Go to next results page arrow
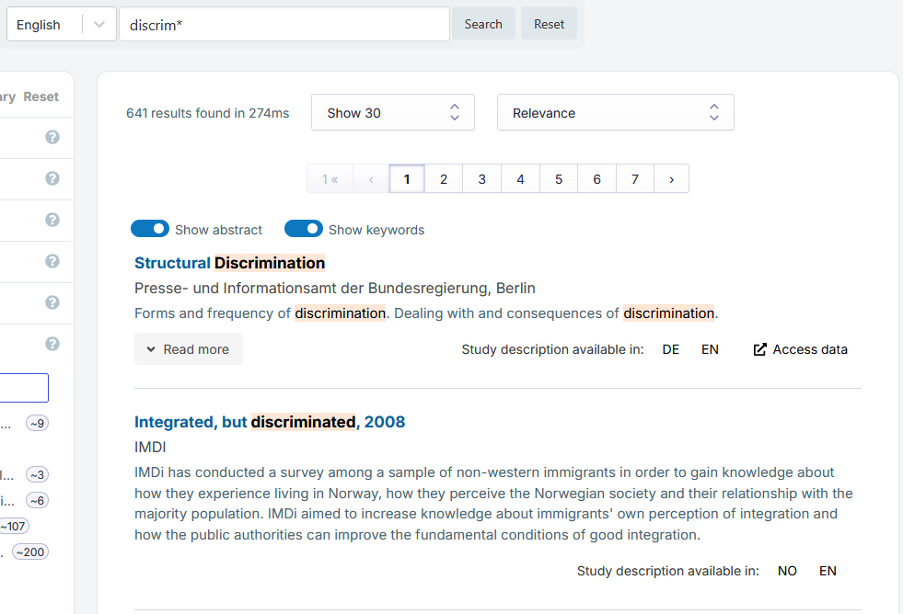The height and width of the screenshot is (614, 904). pyautogui.click(x=671, y=179)
